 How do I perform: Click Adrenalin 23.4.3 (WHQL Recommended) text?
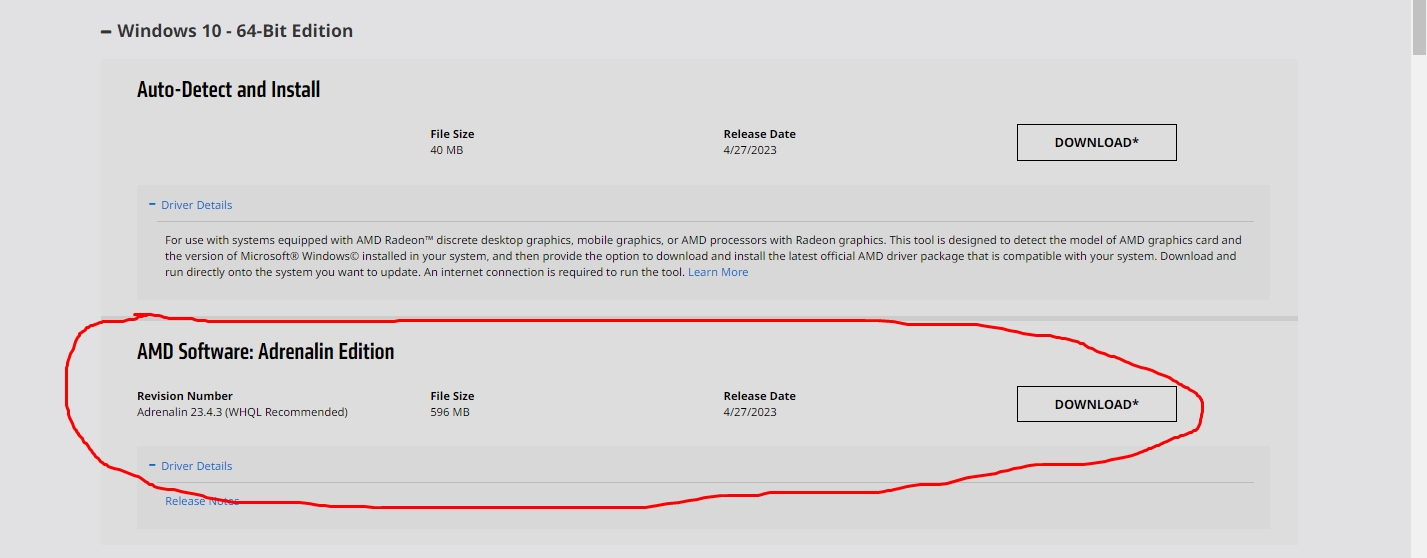[x=242, y=412]
